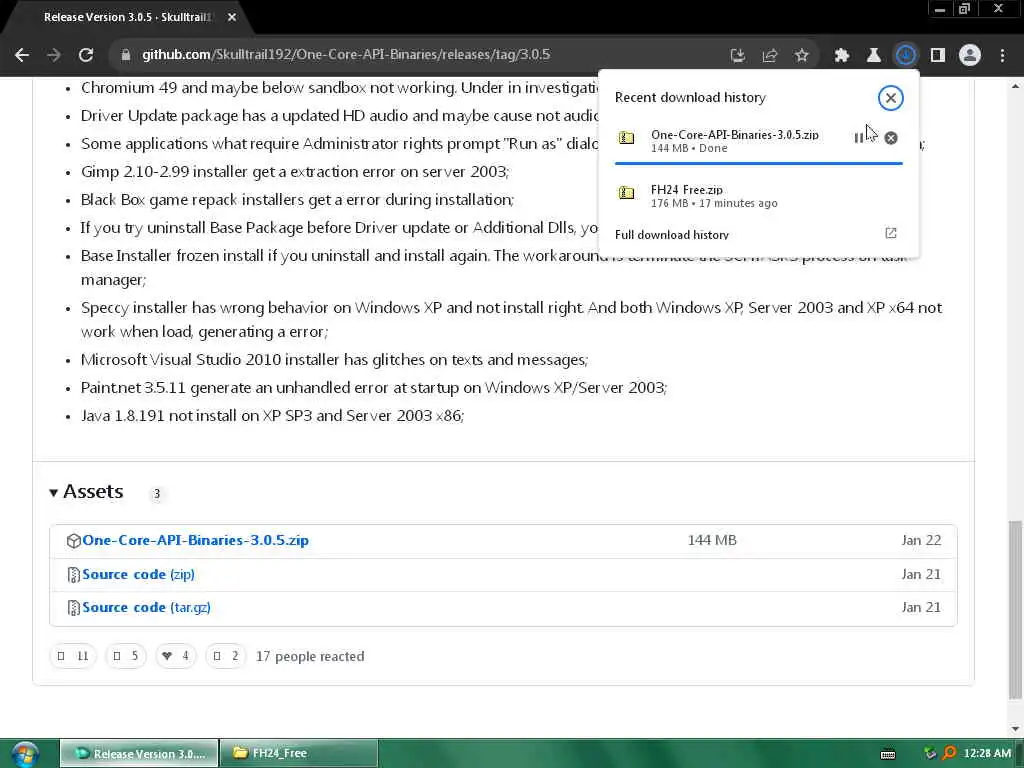Click the file icon beside Source code (zip)

73,575
